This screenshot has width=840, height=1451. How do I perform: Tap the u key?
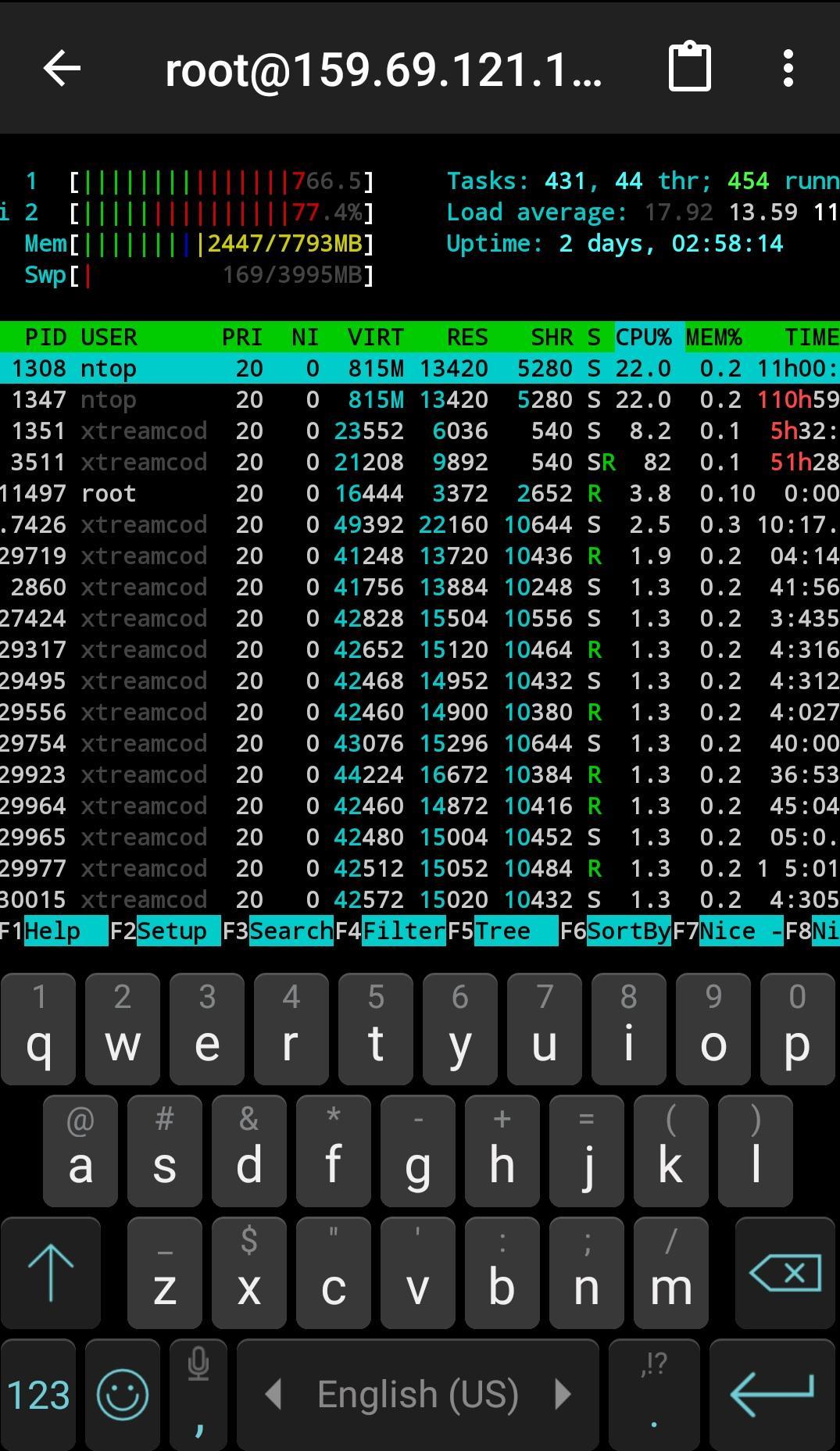point(545,1029)
